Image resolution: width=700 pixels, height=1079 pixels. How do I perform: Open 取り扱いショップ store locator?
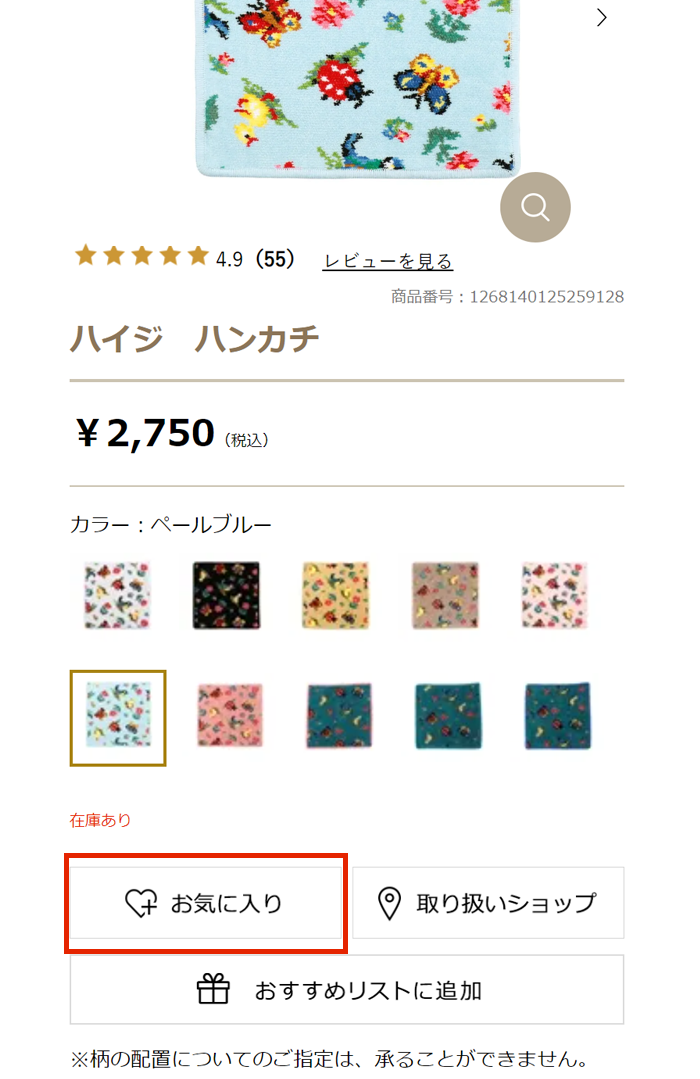point(488,903)
